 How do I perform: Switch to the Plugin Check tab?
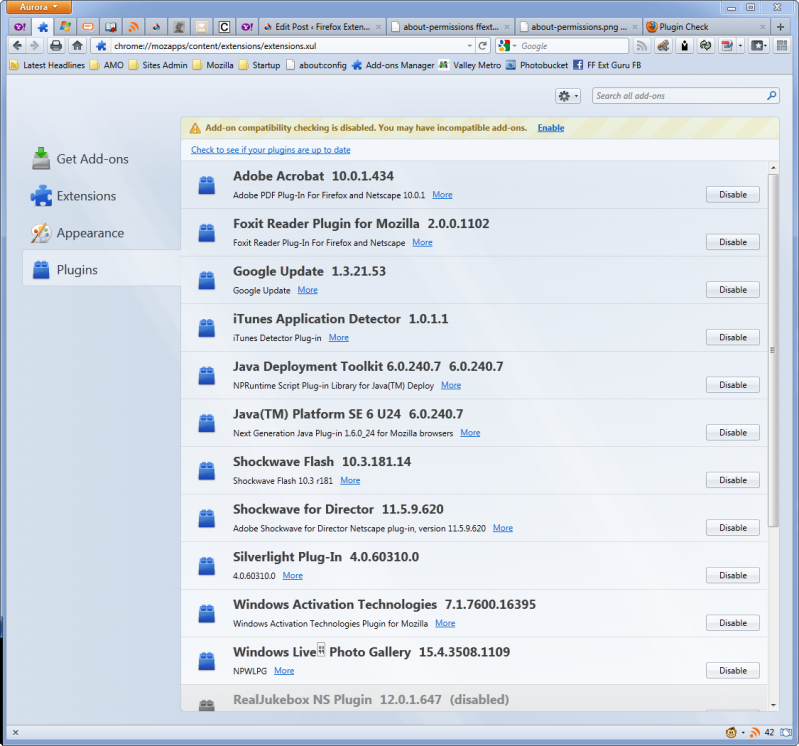coord(707,27)
